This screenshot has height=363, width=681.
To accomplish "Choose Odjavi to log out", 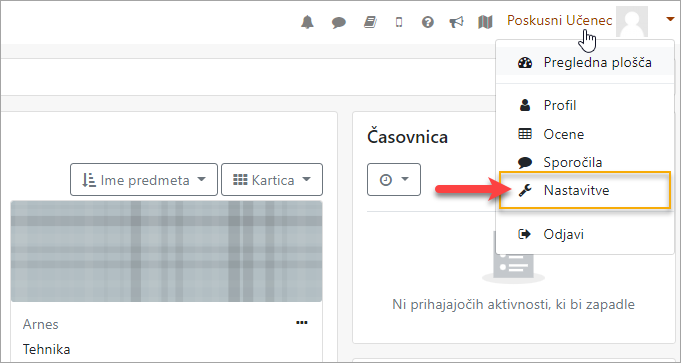I will pos(585,234).
